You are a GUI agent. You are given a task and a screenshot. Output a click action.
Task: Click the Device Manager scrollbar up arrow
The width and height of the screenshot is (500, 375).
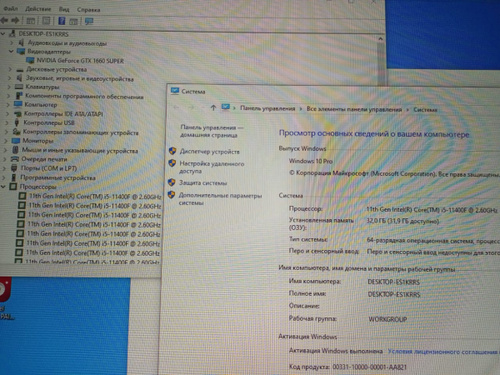[380, 39]
